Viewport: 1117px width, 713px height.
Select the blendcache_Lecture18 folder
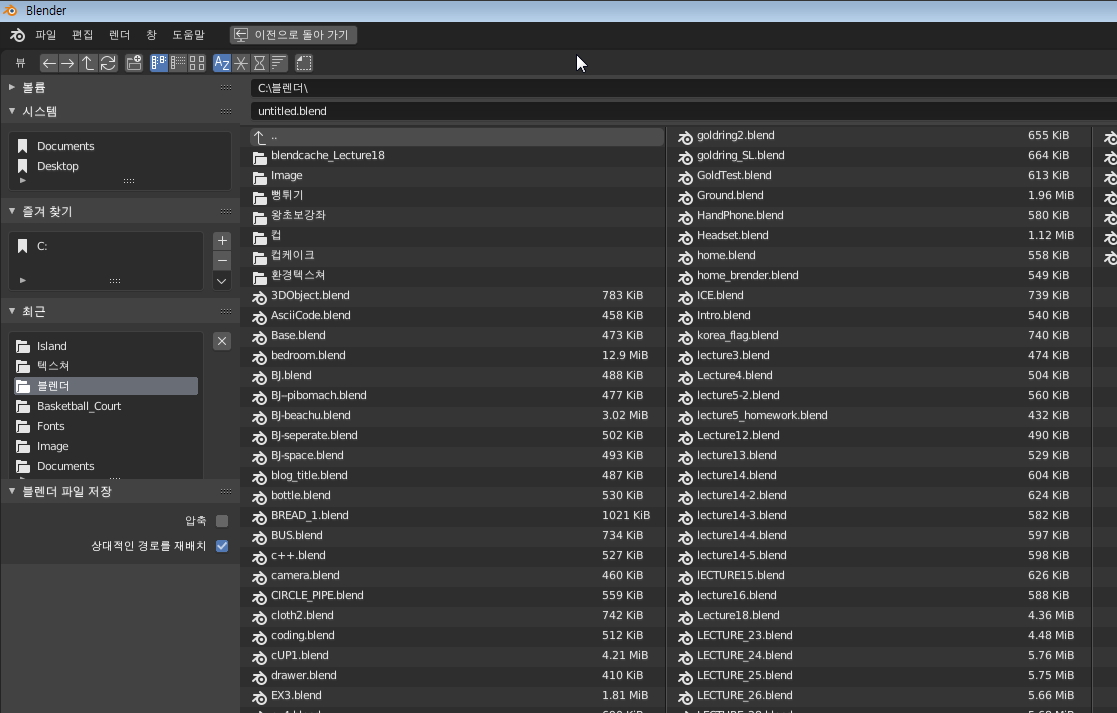(457, 155)
